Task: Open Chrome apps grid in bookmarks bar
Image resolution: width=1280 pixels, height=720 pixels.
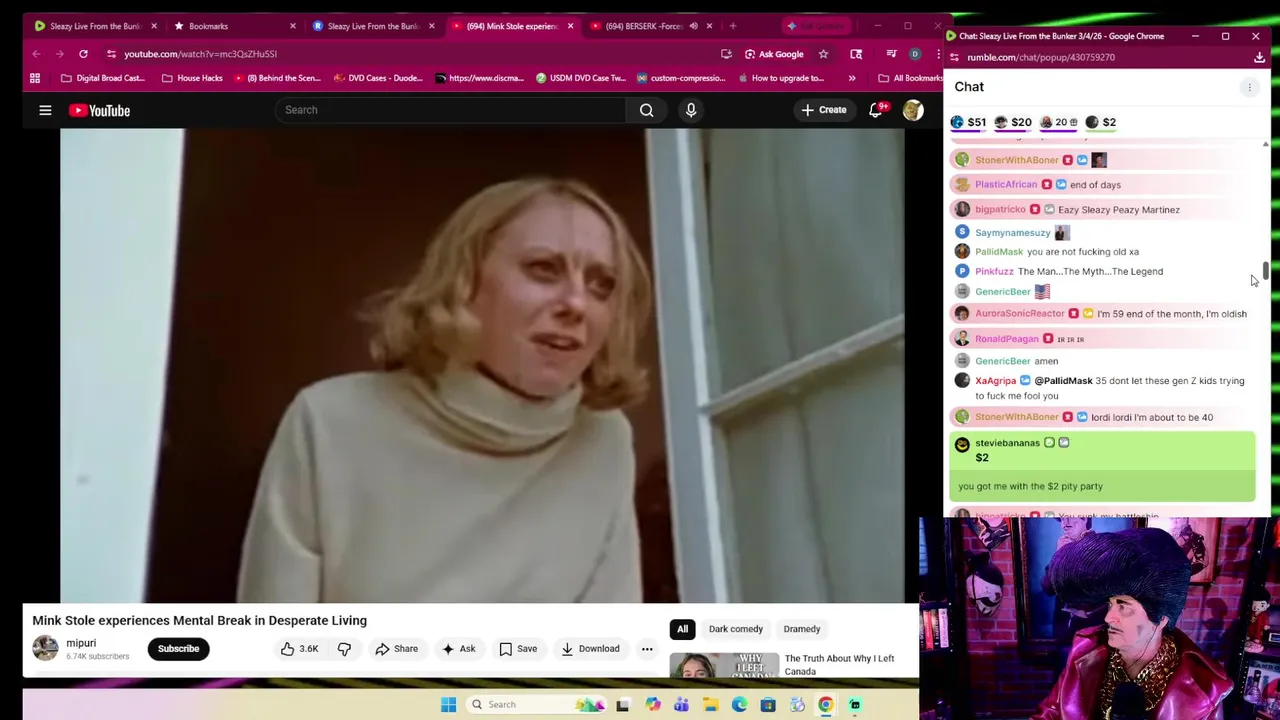Action: [35, 78]
